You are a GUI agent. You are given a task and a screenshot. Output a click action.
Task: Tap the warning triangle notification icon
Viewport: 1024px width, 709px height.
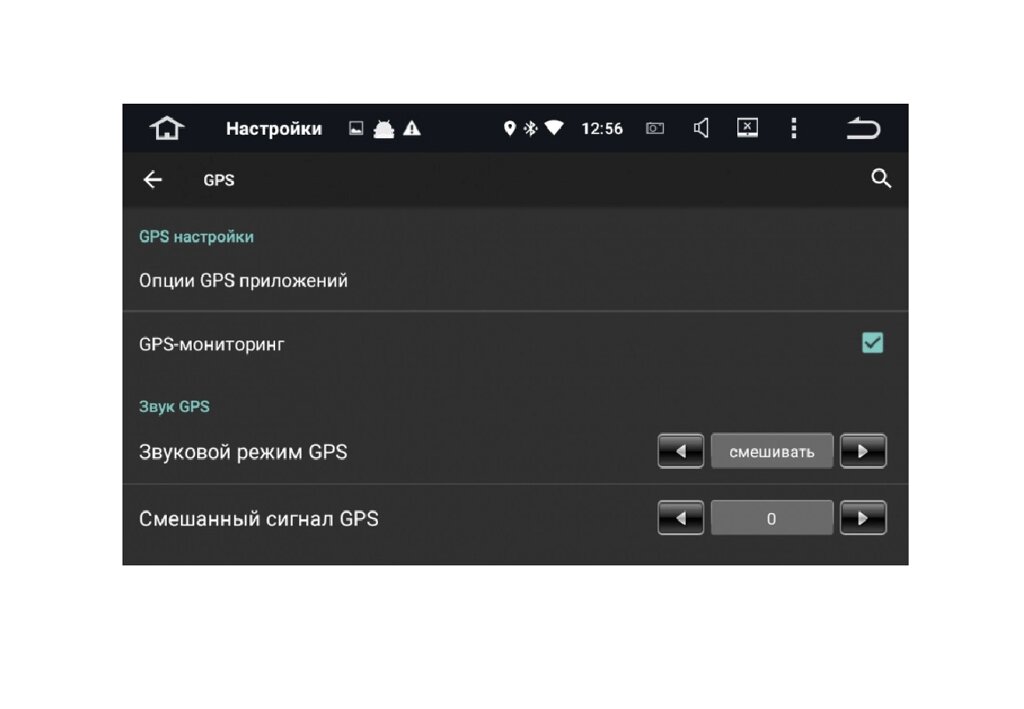pos(411,129)
